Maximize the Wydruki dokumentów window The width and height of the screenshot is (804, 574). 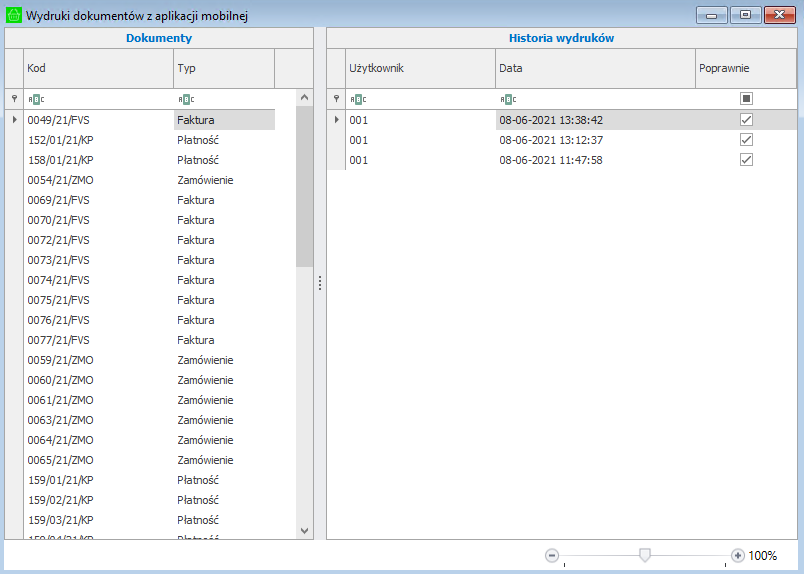[745, 15]
